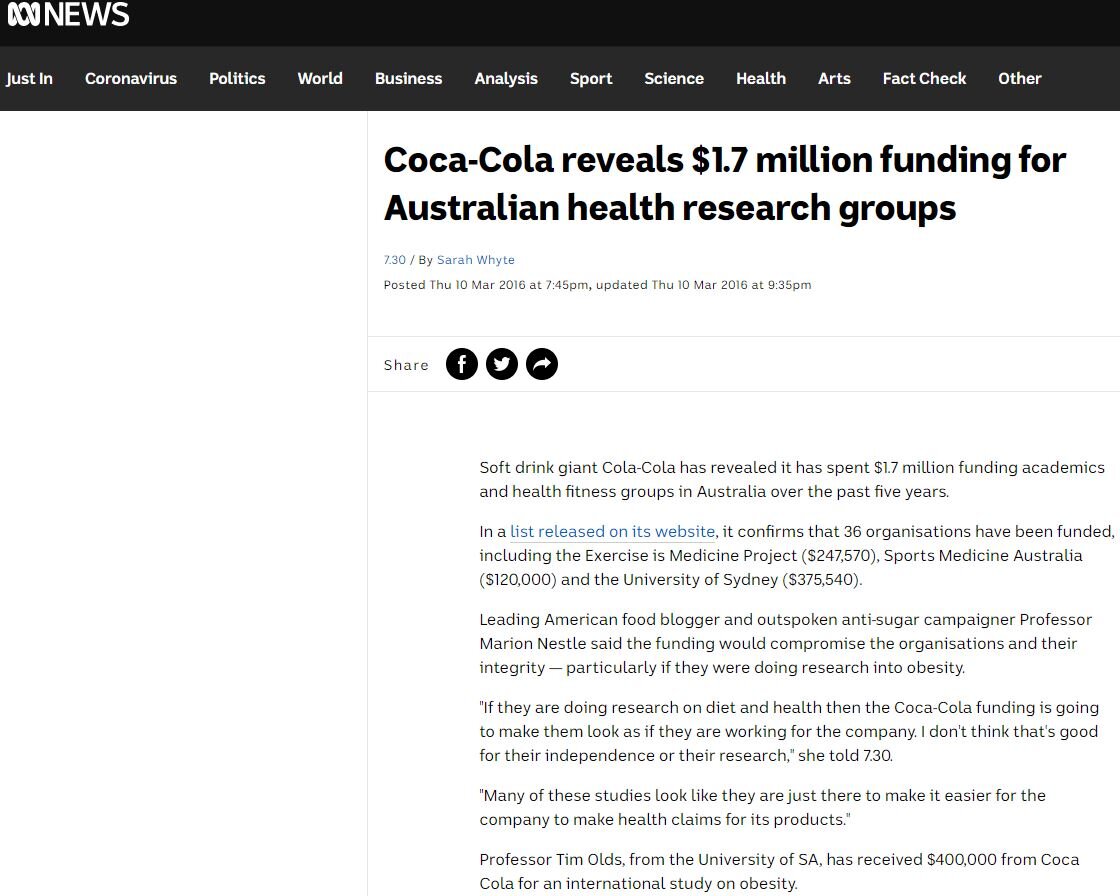This screenshot has height=896, width=1120.
Task: Click the 'Share' label
Action: (x=406, y=365)
